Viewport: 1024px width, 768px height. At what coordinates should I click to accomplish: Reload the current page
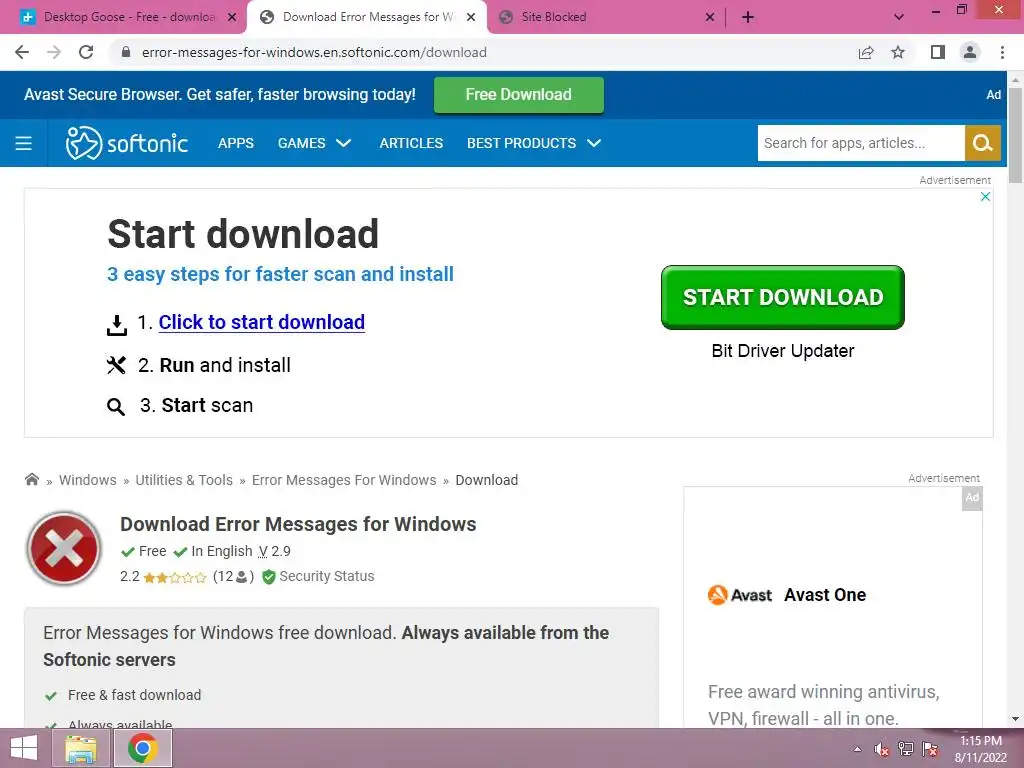tap(86, 52)
